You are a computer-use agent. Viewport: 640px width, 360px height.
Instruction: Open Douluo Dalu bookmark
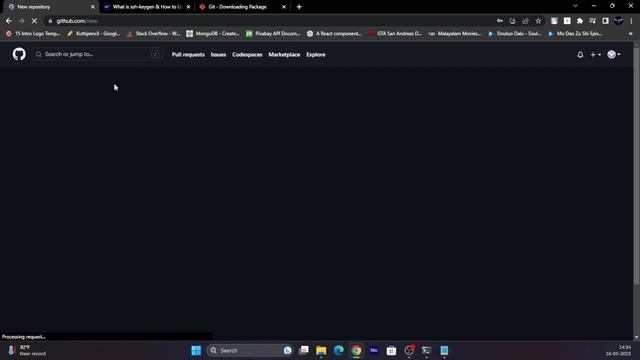pyautogui.click(x=515, y=34)
